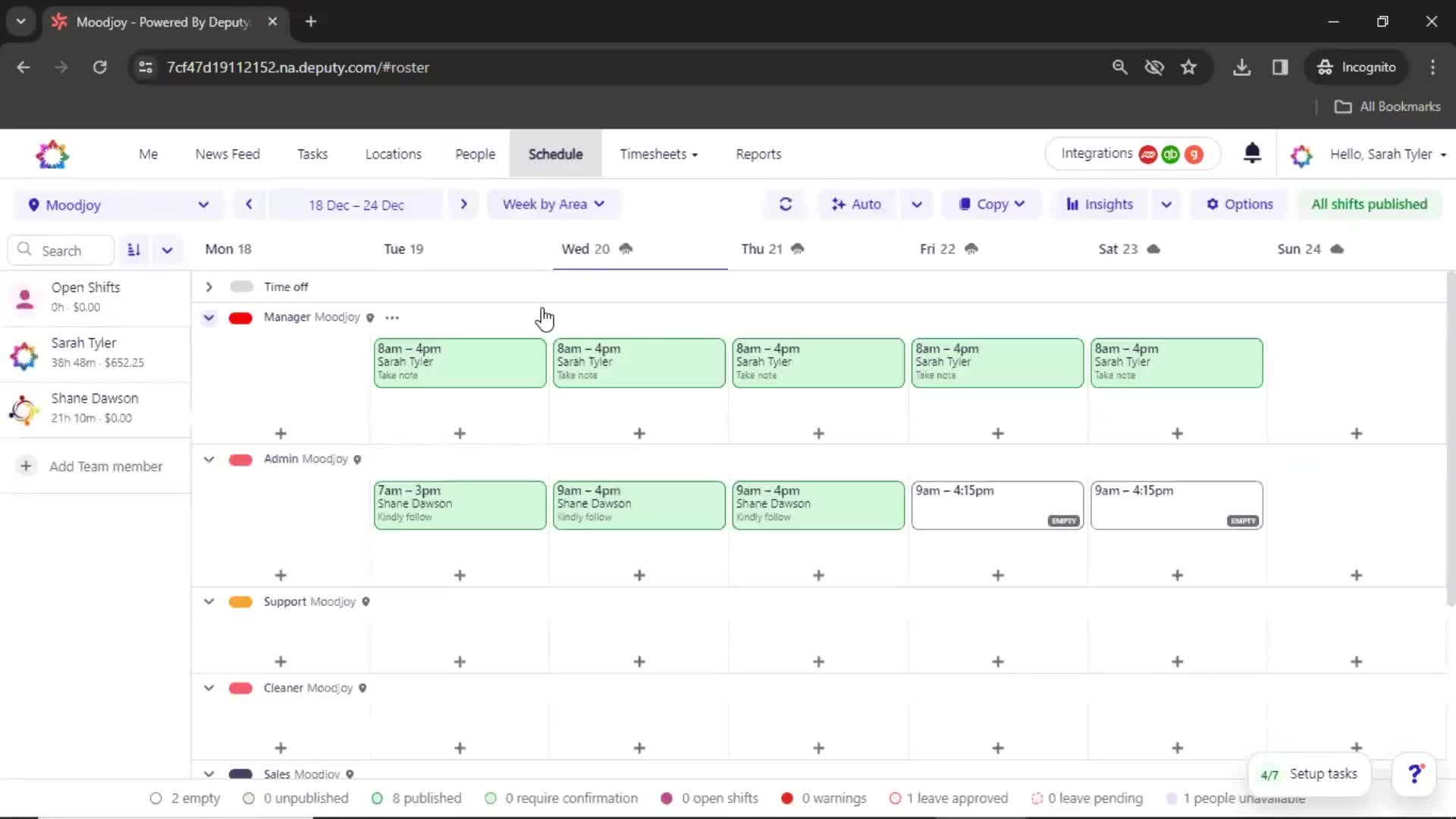The image size is (1456, 819).
Task: Toggle the Time off row visibility
Action: pos(208,287)
